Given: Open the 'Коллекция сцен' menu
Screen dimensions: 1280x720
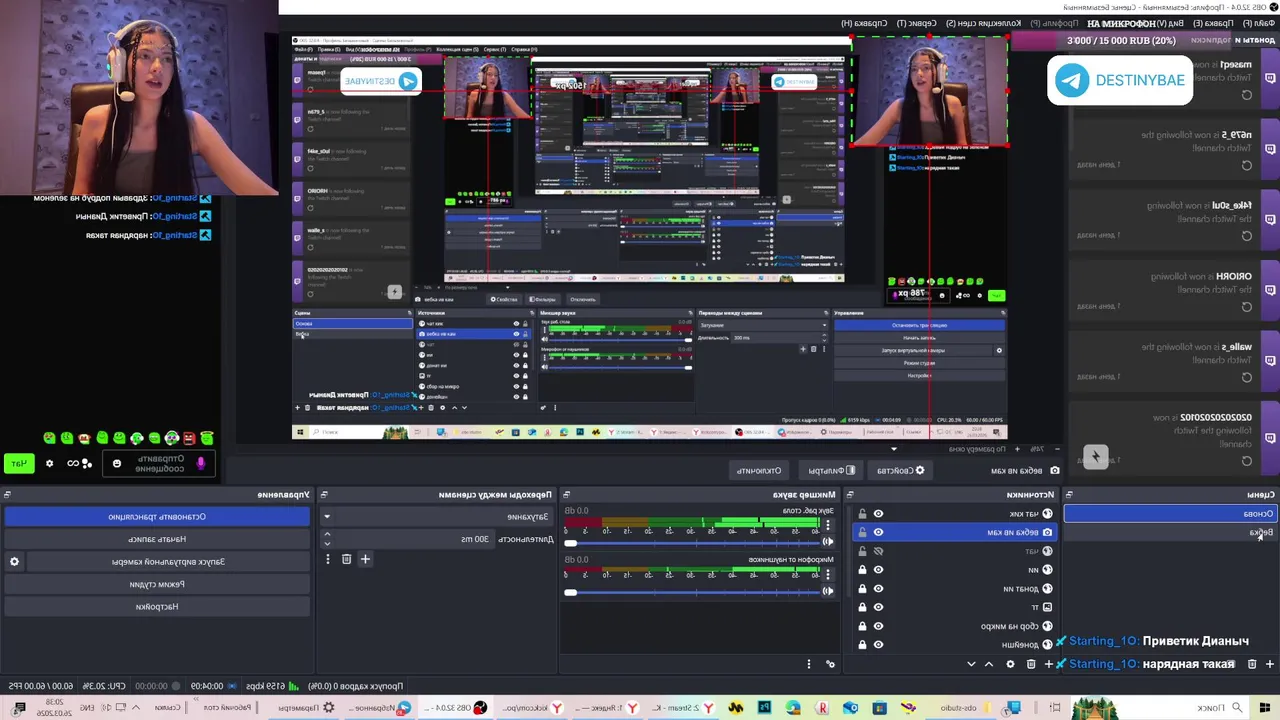Looking at the screenshot, I should 984,23.
